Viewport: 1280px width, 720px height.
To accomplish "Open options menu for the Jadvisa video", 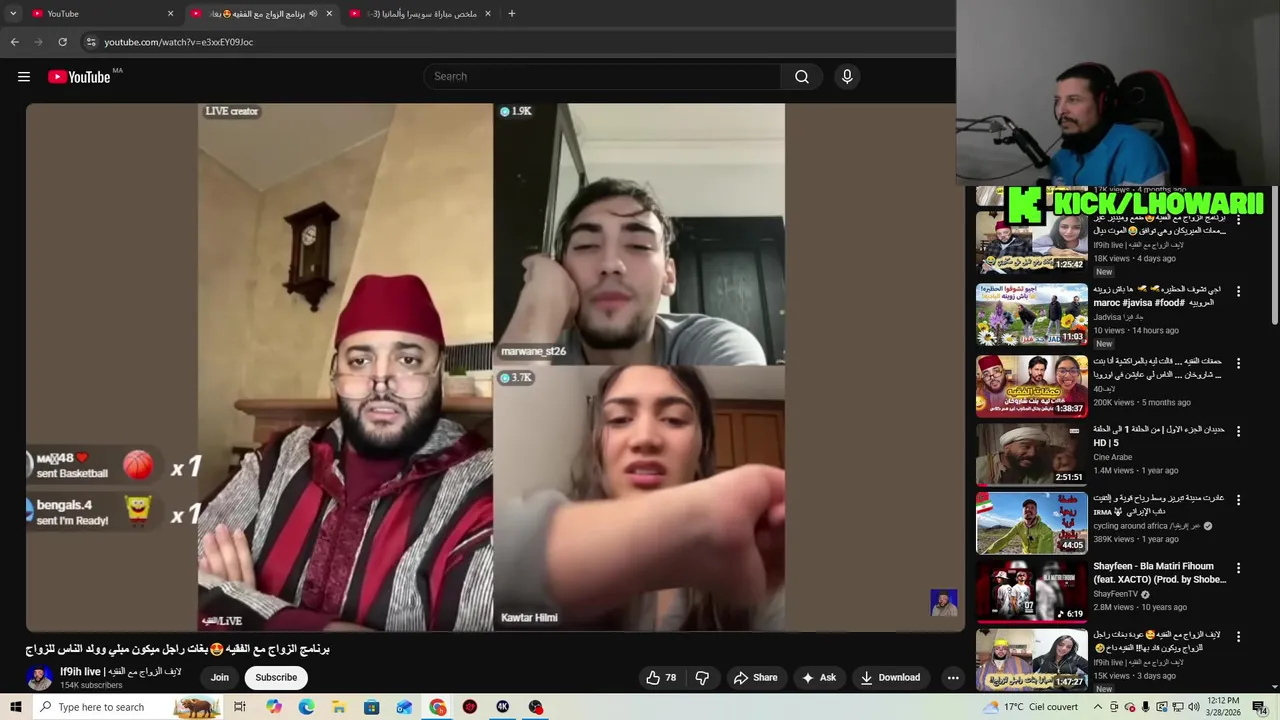I will coord(1238,291).
